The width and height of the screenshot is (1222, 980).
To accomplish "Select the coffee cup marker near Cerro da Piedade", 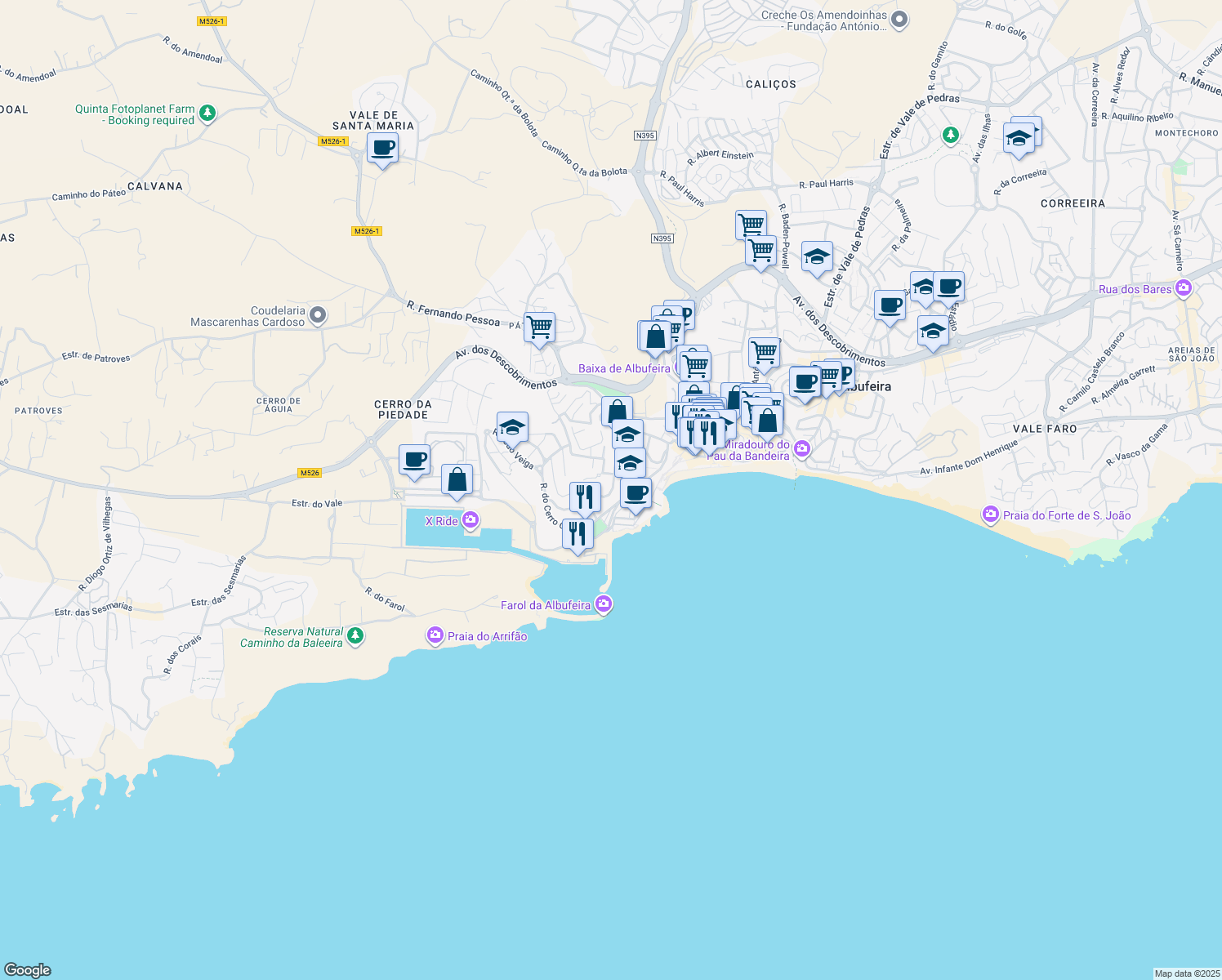I will pos(414,460).
